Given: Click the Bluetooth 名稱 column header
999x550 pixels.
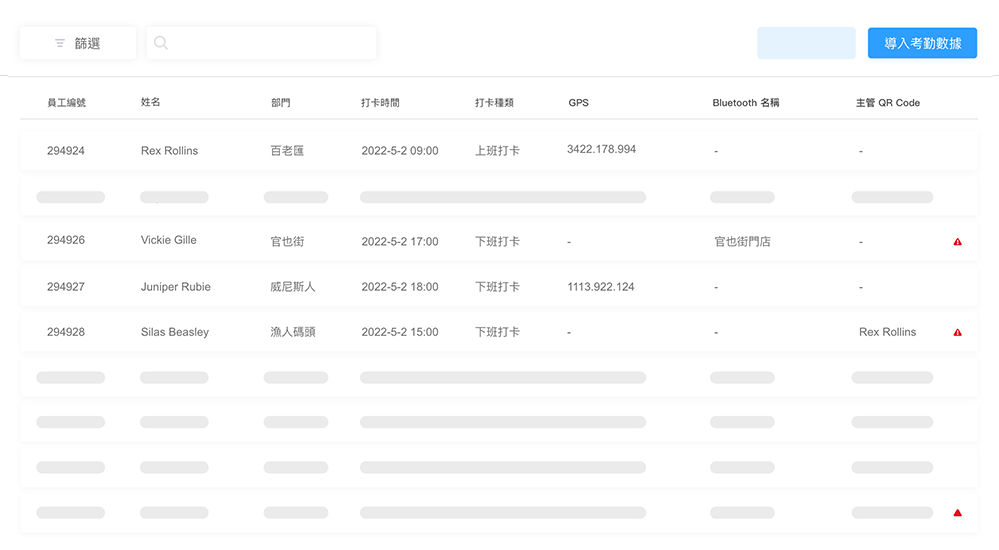Looking at the screenshot, I should tap(745, 103).
